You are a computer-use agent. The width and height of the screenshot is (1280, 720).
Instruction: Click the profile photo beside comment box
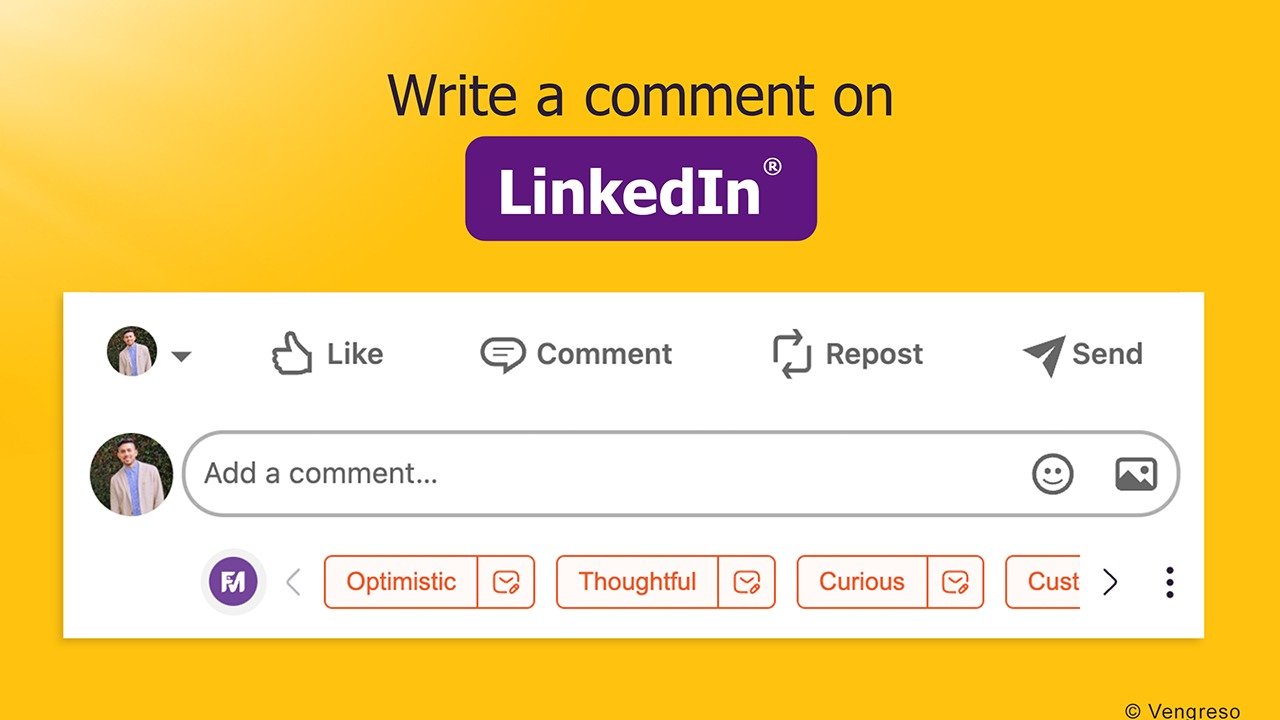[131, 474]
